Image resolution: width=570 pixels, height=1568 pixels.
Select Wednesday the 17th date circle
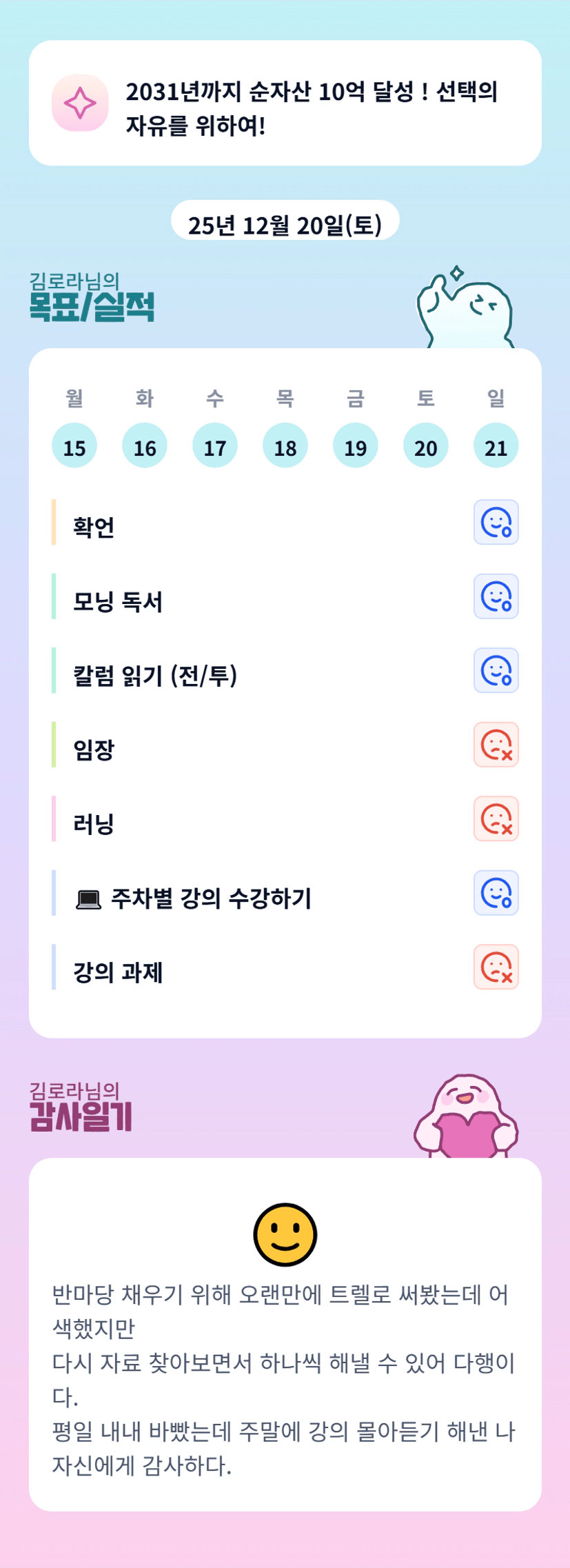[215, 445]
